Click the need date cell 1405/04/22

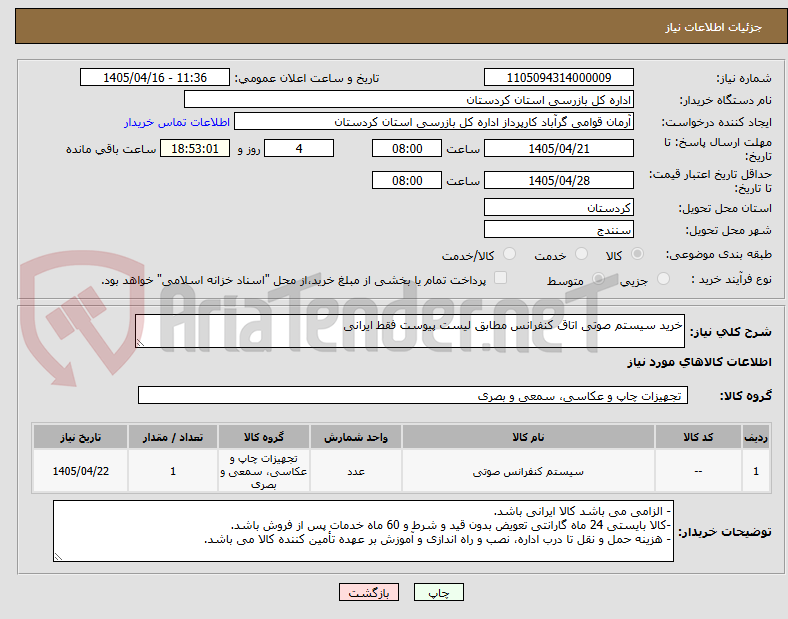(80, 471)
